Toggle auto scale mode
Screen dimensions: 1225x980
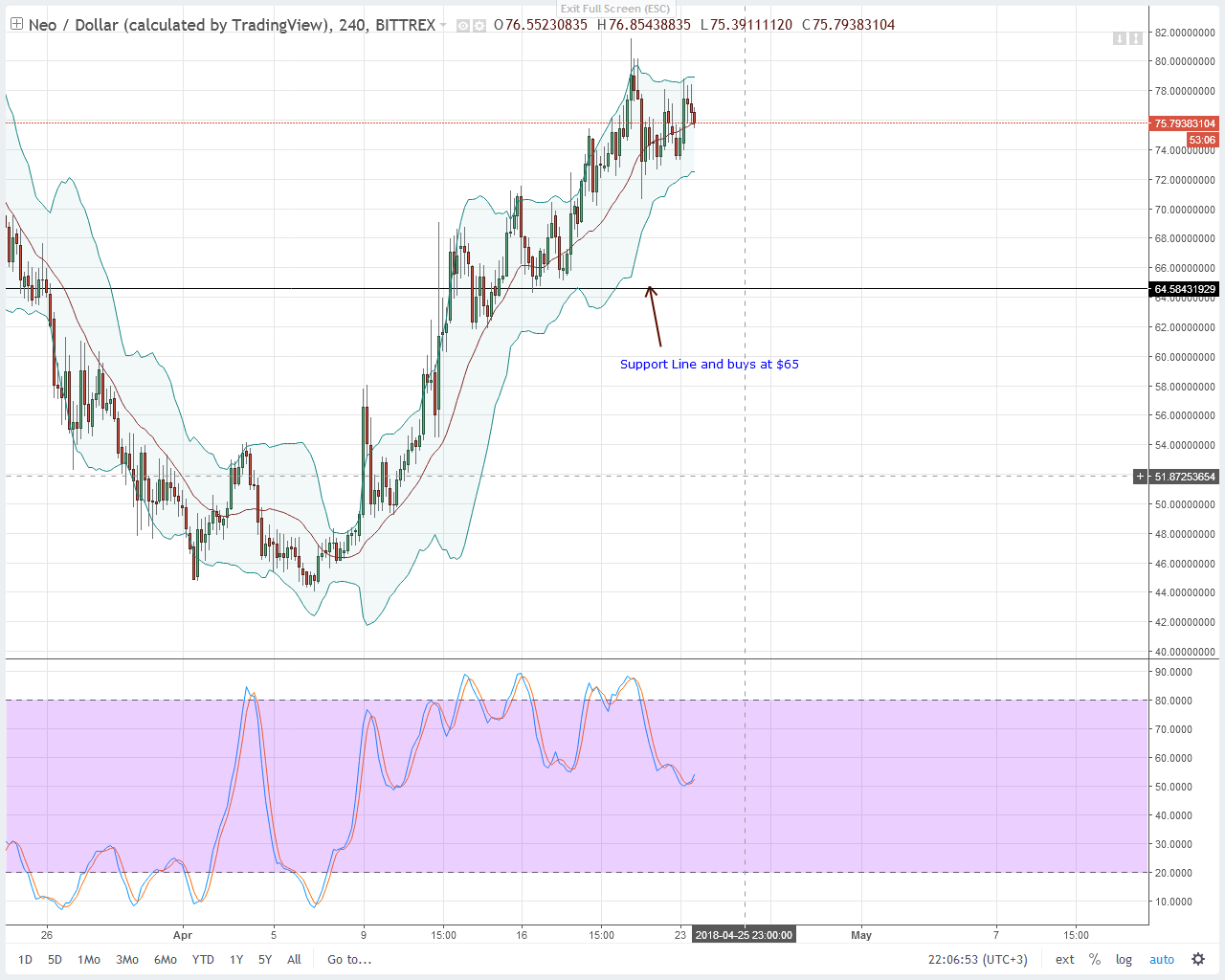1161,959
